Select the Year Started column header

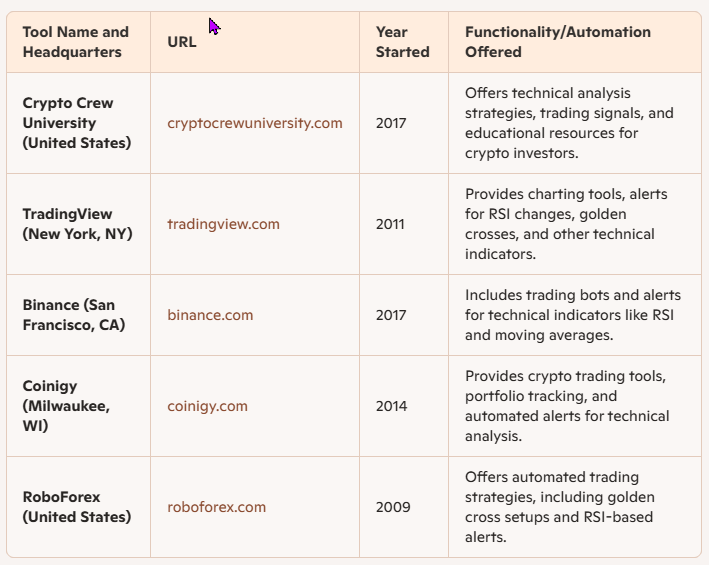402,42
